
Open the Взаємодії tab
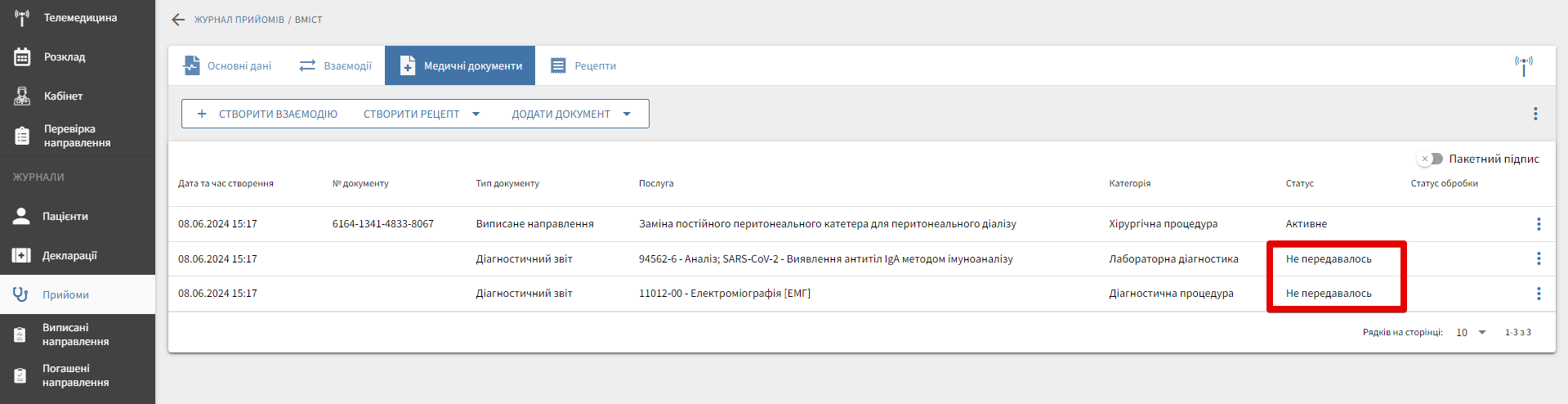pyautogui.click(x=336, y=65)
